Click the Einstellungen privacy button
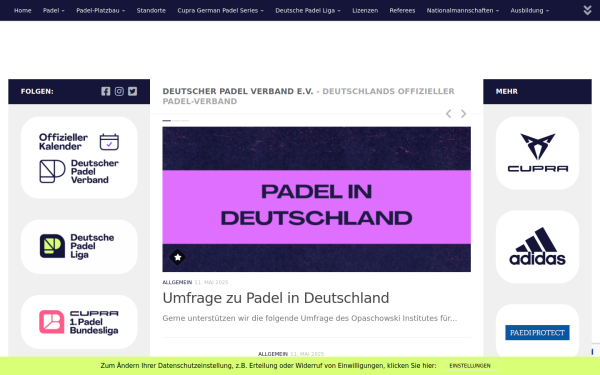 [470, 366]
